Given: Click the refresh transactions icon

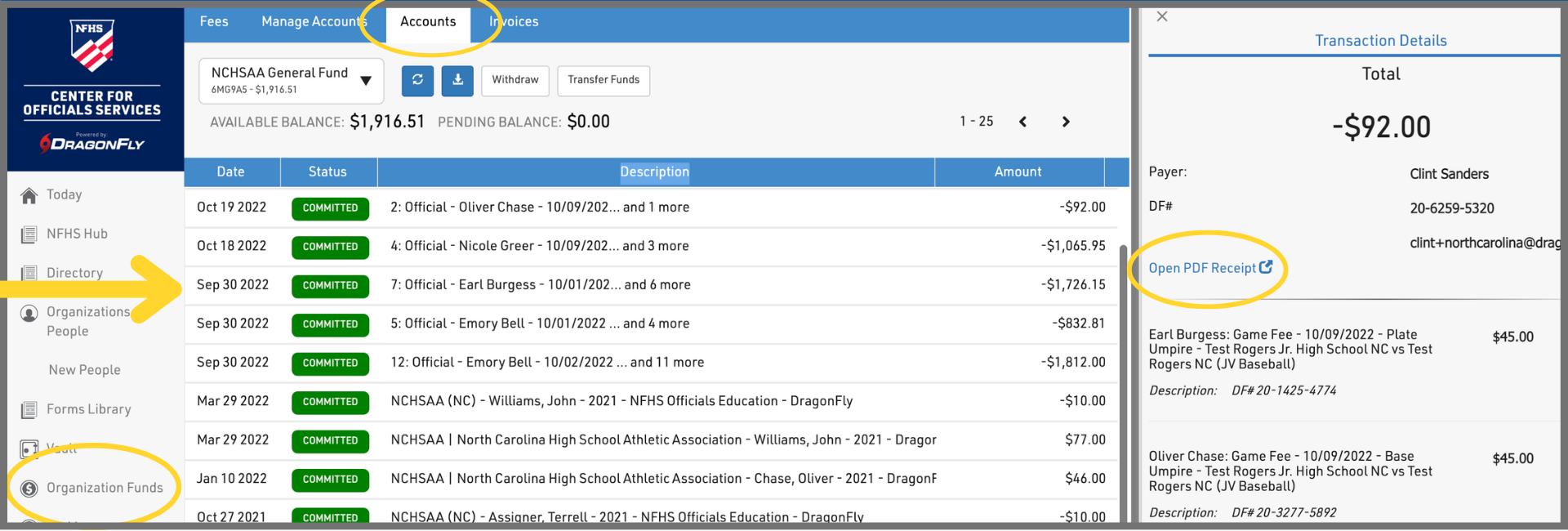Looking at the screenshot, I should pyautogui.click(x=417, y=80).
